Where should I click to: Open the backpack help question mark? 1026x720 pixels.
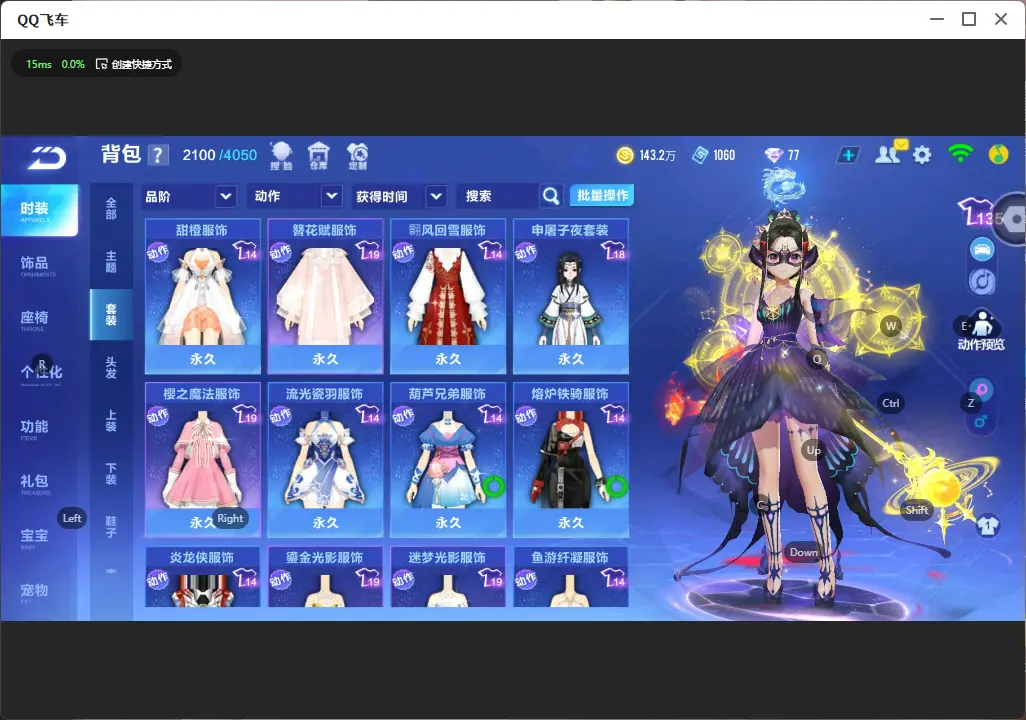point(158,155)
